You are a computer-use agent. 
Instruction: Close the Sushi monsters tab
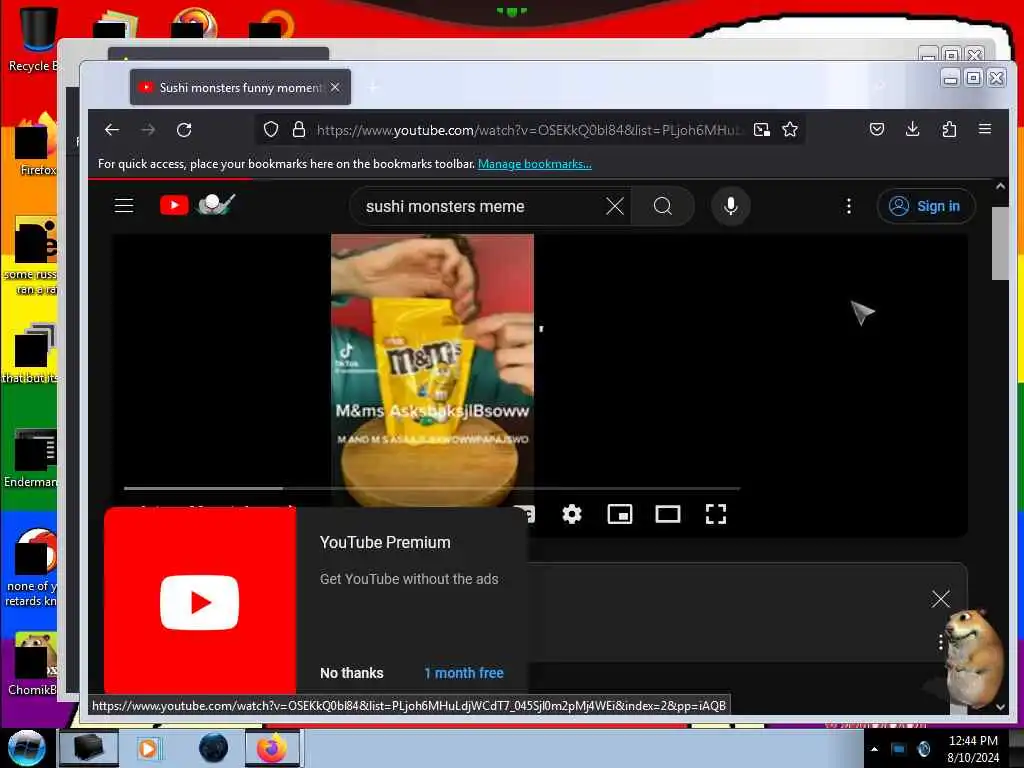pyautogui.click(x=335, y=87)
